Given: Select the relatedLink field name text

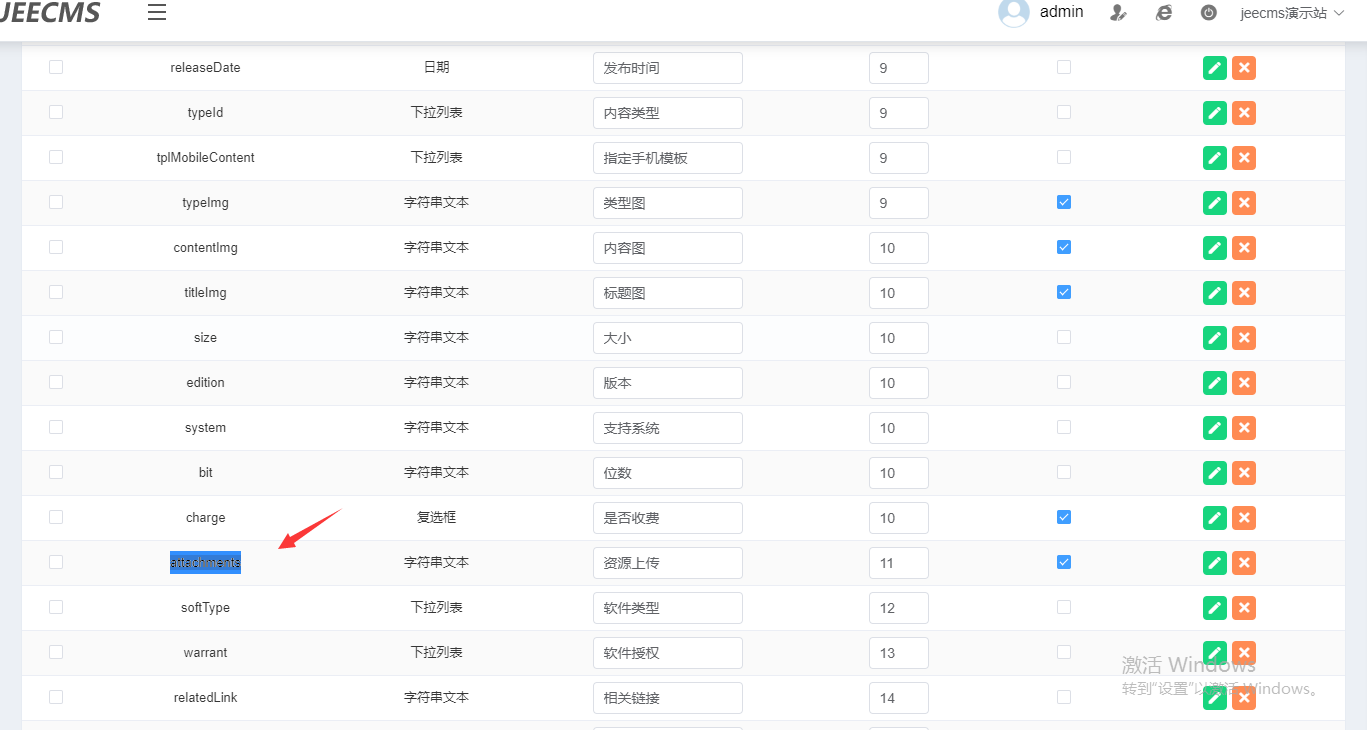Looking at the screenshot, I should pos(205,698).
